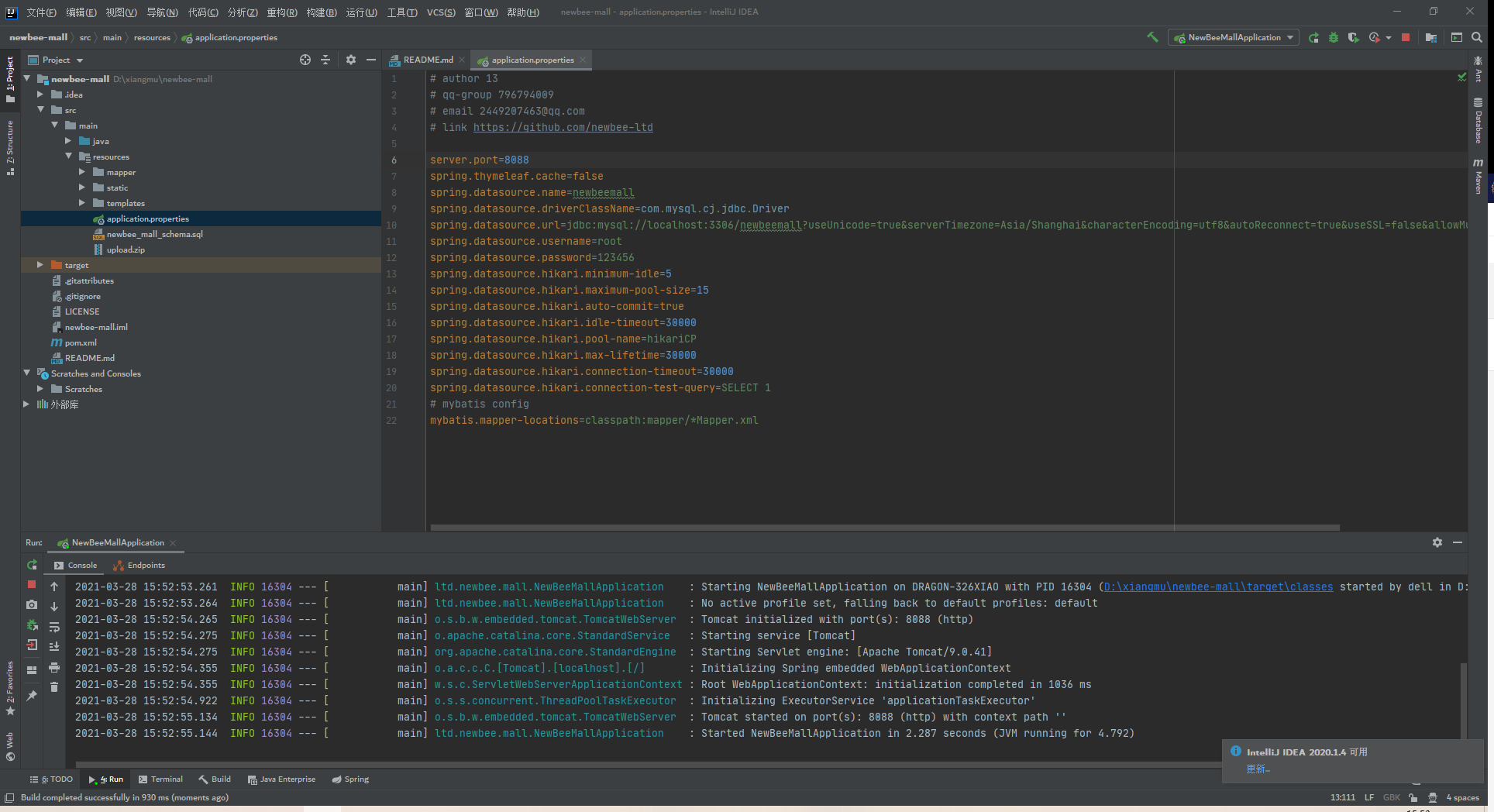This screenshot has height=812, width=1494.
Task: Start debugging with the green bug icon
Action: click(x=1334, y=37)
